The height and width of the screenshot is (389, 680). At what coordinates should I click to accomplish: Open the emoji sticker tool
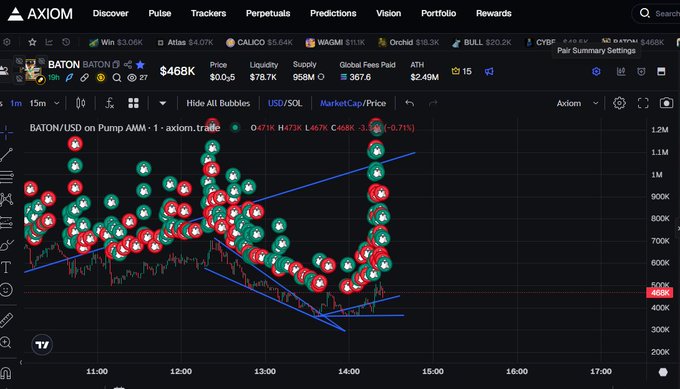pyautogui.click(x=6, y=290)
